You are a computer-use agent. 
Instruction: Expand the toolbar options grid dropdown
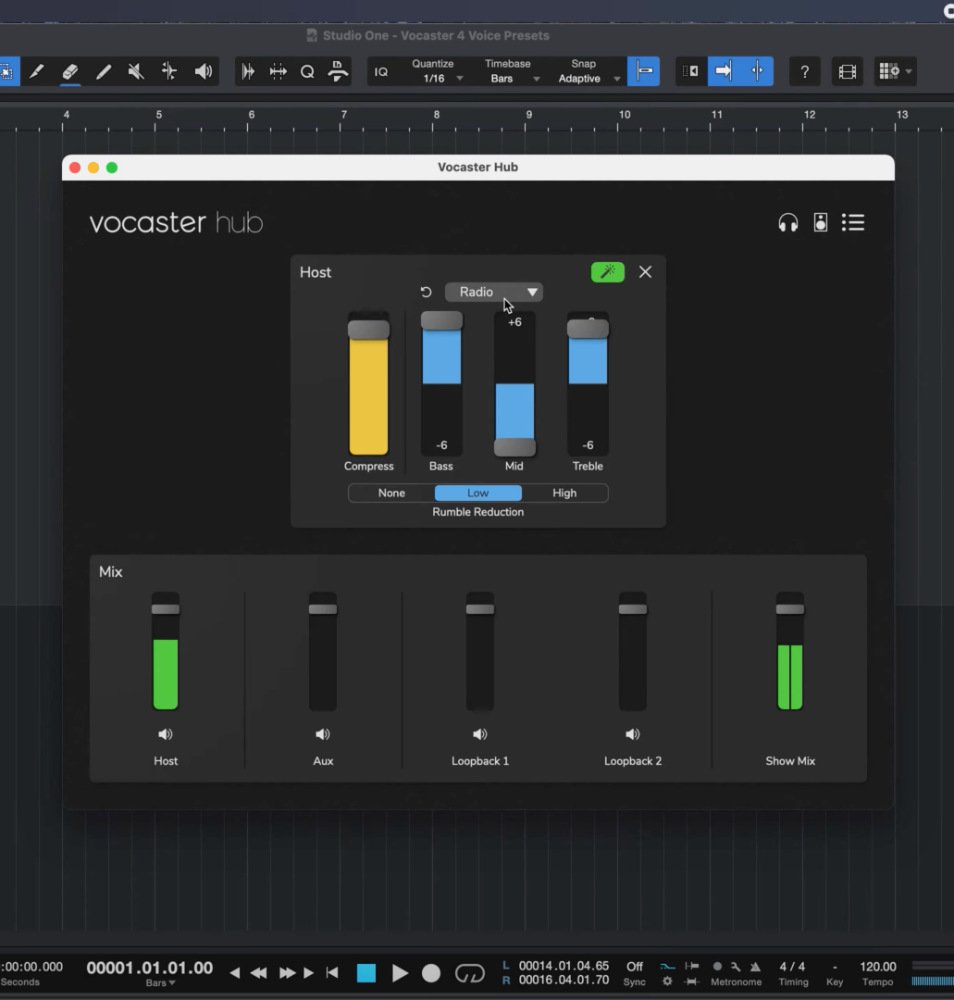pos(896,71)
